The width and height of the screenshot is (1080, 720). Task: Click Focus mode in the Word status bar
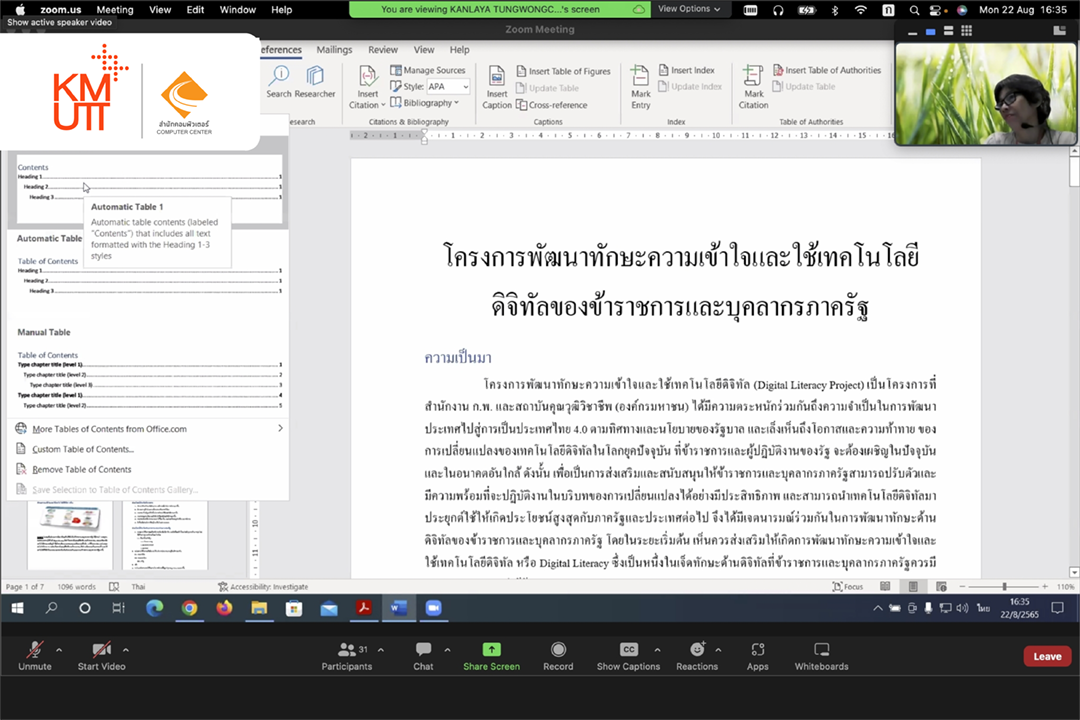pyautogui.click(x=847, y=586)
